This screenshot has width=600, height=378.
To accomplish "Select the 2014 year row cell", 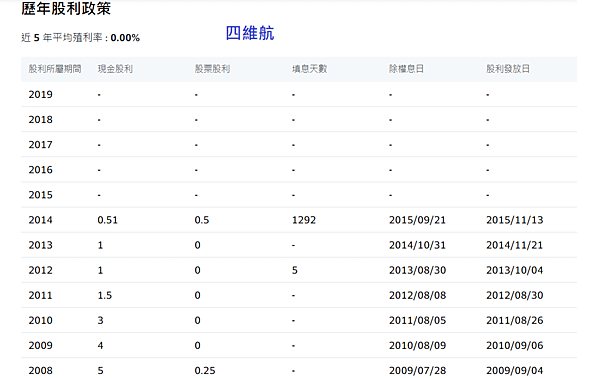I will [41, 220].
